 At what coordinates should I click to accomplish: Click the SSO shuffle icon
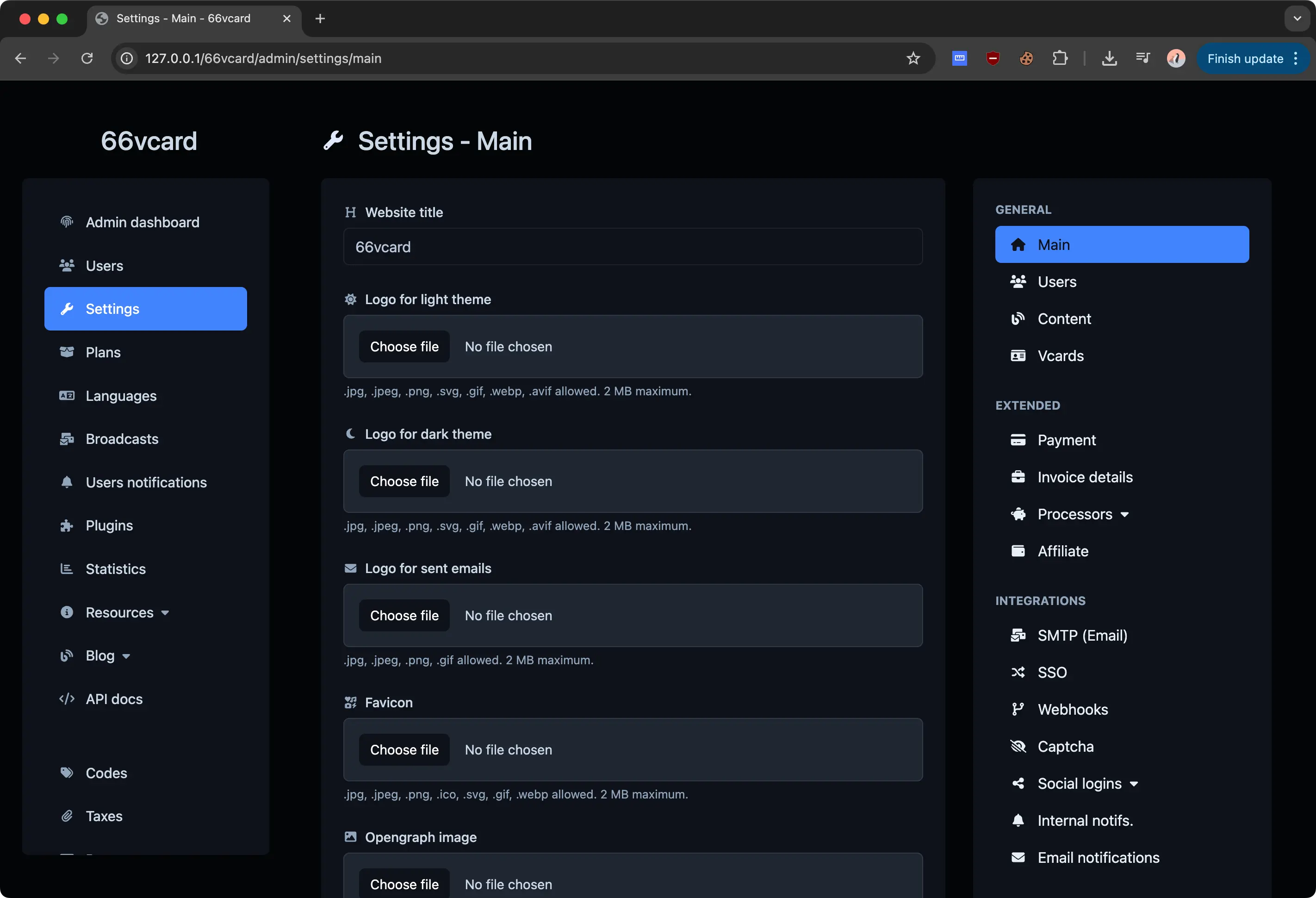coord(1018,672)
